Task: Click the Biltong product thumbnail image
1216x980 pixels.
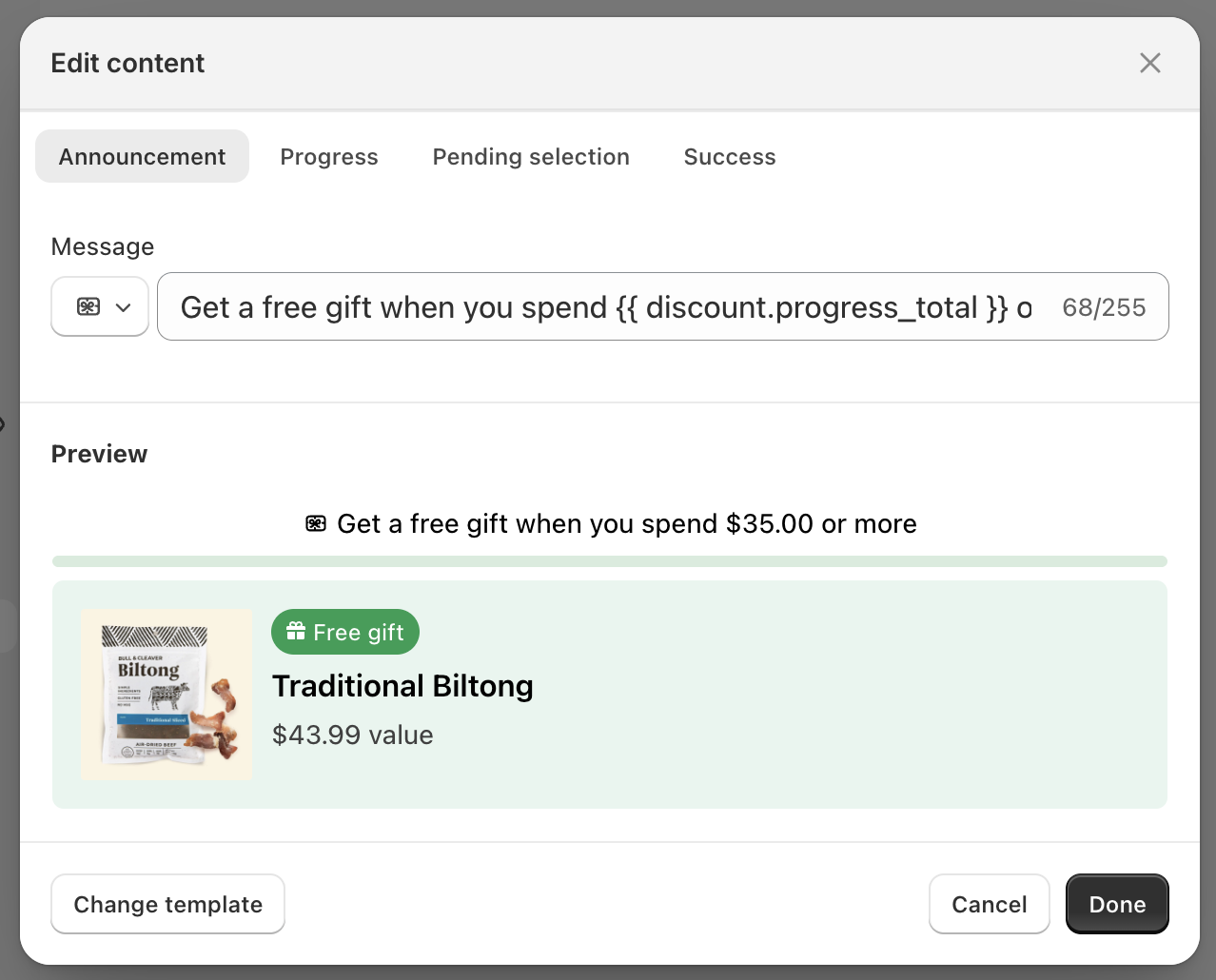Action: (x=167, y=695)
